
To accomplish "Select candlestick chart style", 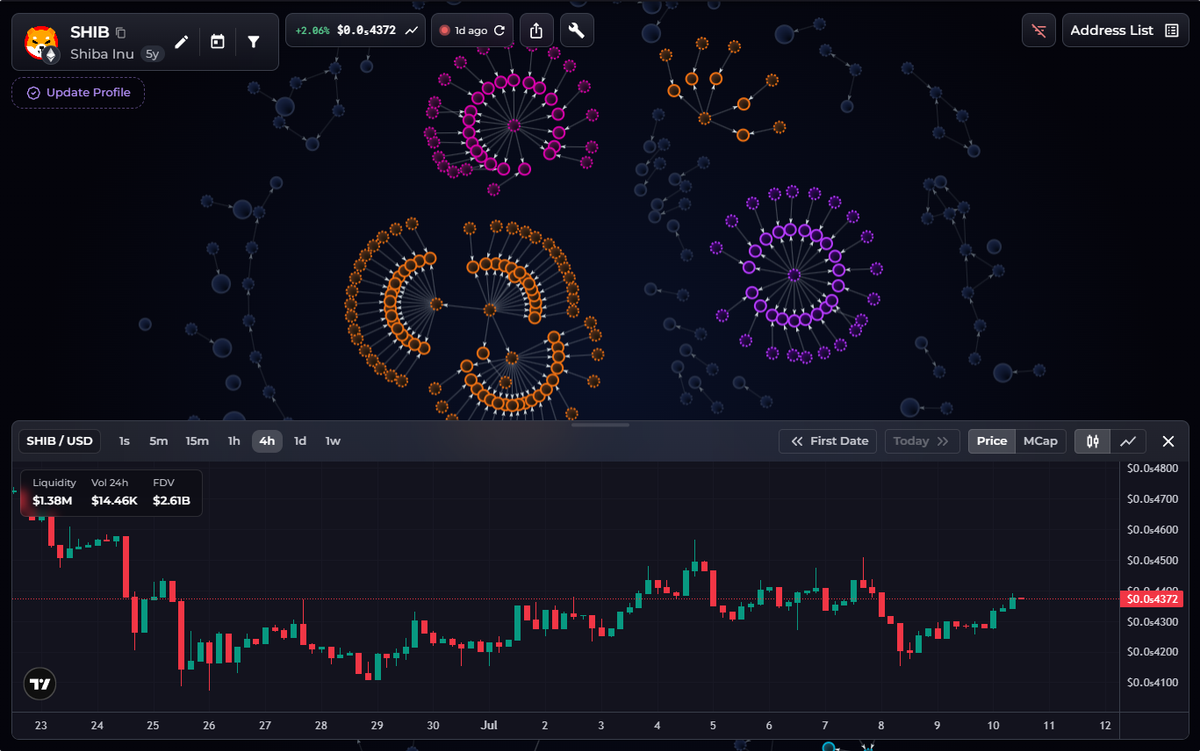I will point(1093,441).
